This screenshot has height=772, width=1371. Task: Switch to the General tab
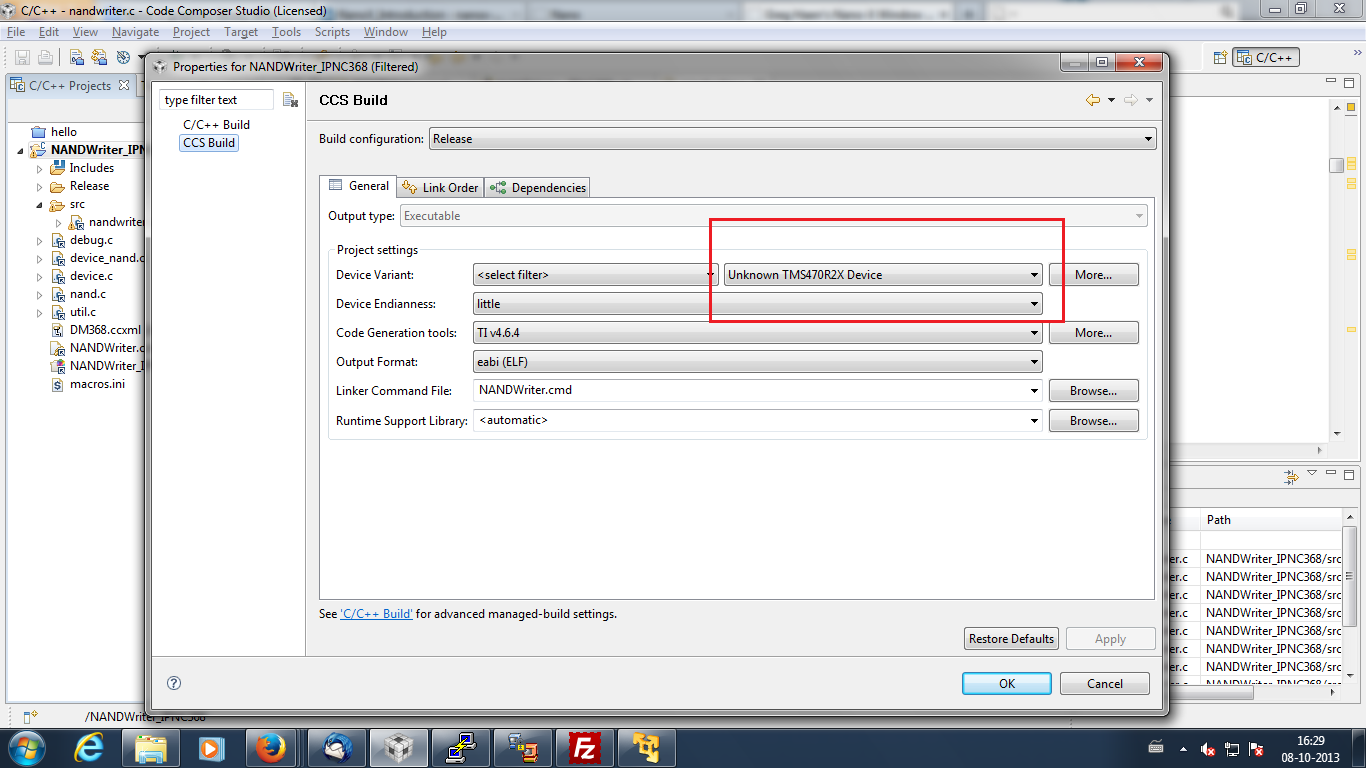coord(358,186)
